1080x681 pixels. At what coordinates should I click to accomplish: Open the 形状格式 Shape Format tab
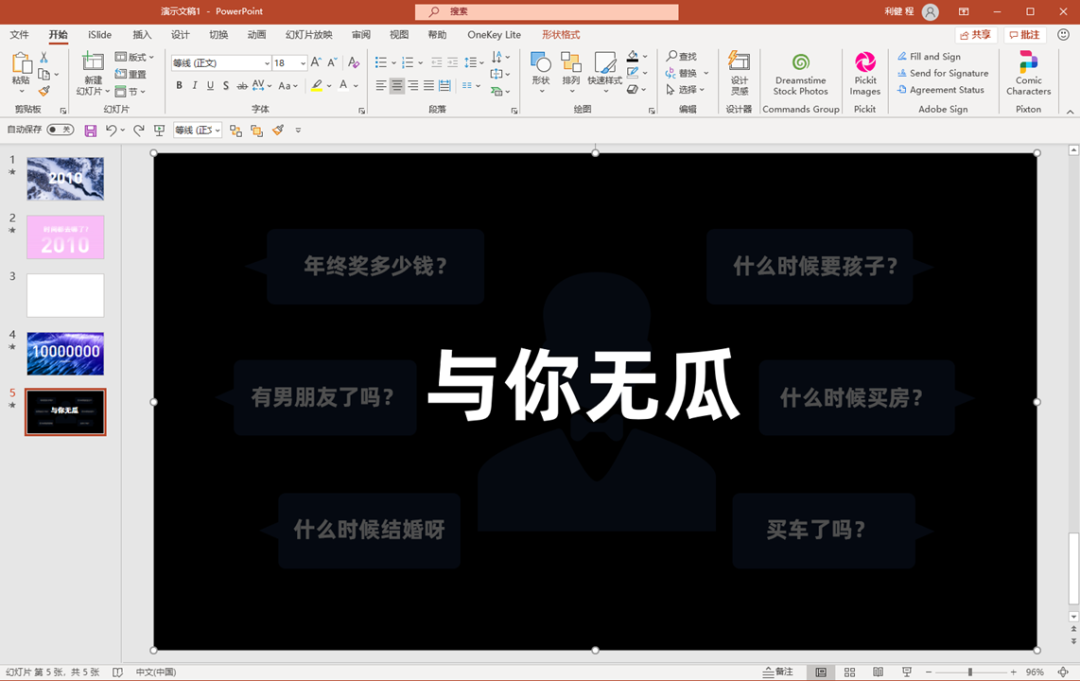[561, 34]
